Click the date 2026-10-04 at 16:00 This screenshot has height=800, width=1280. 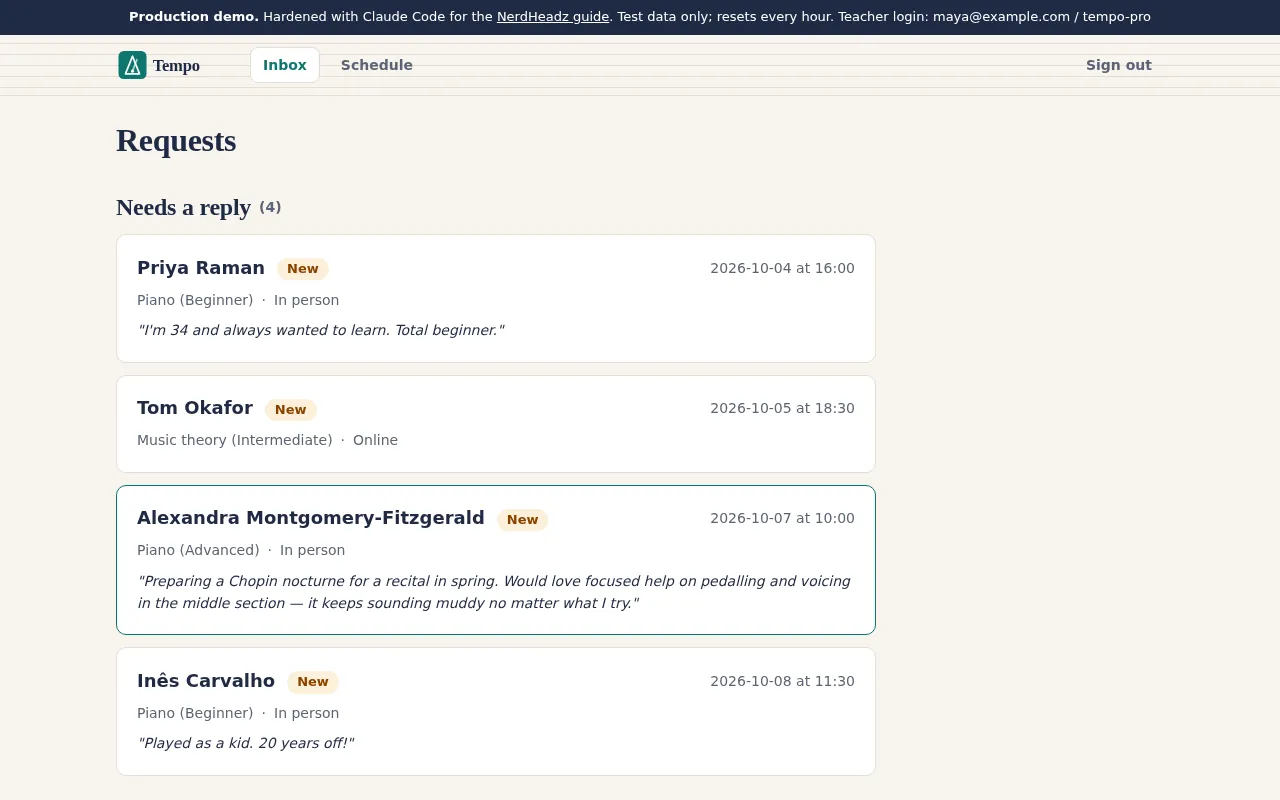pyautogui.click(x=783, y=268)
